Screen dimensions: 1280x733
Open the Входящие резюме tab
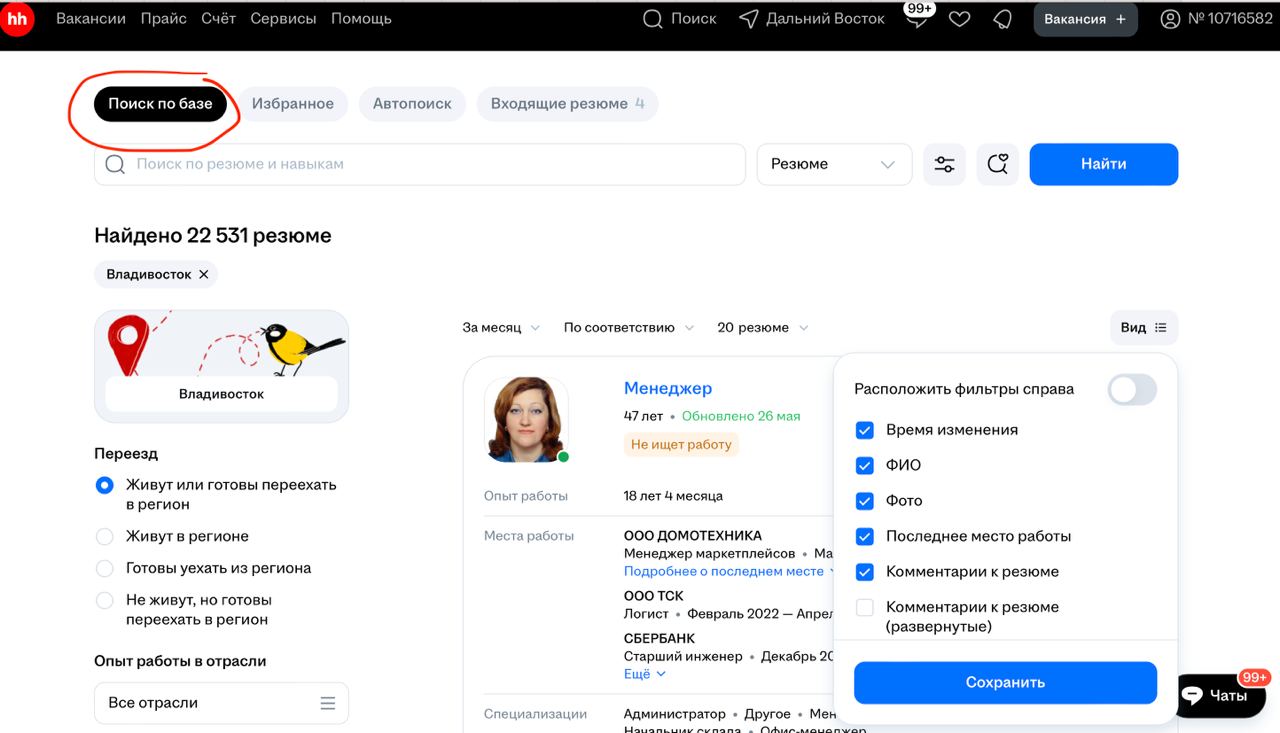click(x=567, y=103)
